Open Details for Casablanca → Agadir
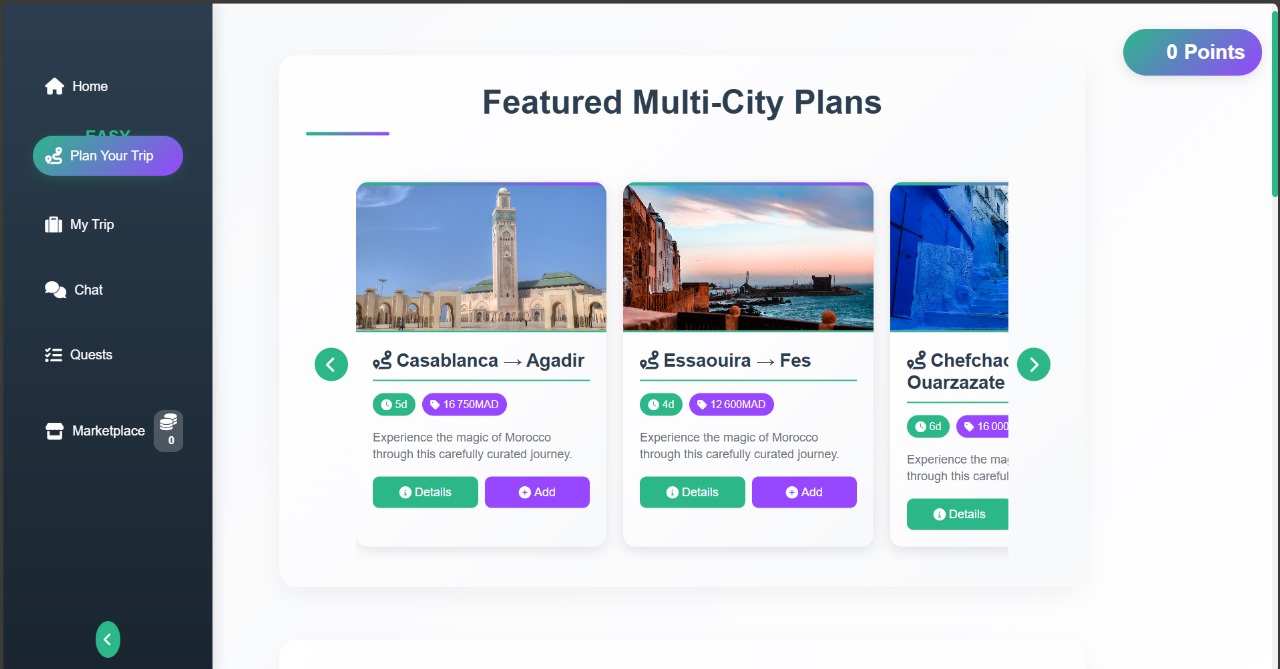This screenshot has width=1280, height=669. (x=425, y=492)
